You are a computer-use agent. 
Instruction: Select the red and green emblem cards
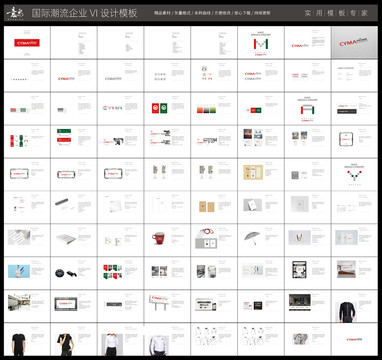click(x=159, y=108)
